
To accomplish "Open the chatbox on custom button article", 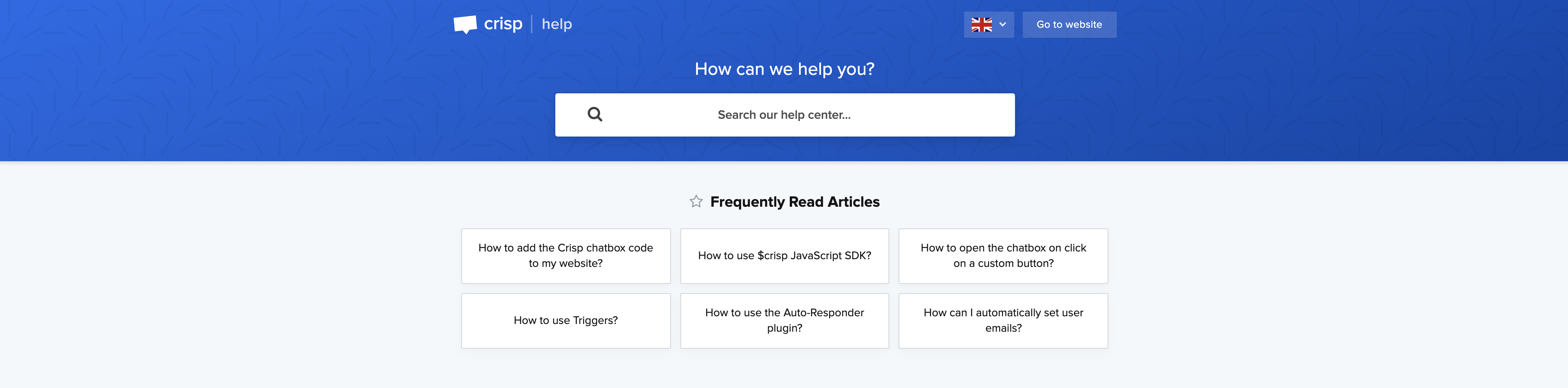I will (x=1003, y=256).
